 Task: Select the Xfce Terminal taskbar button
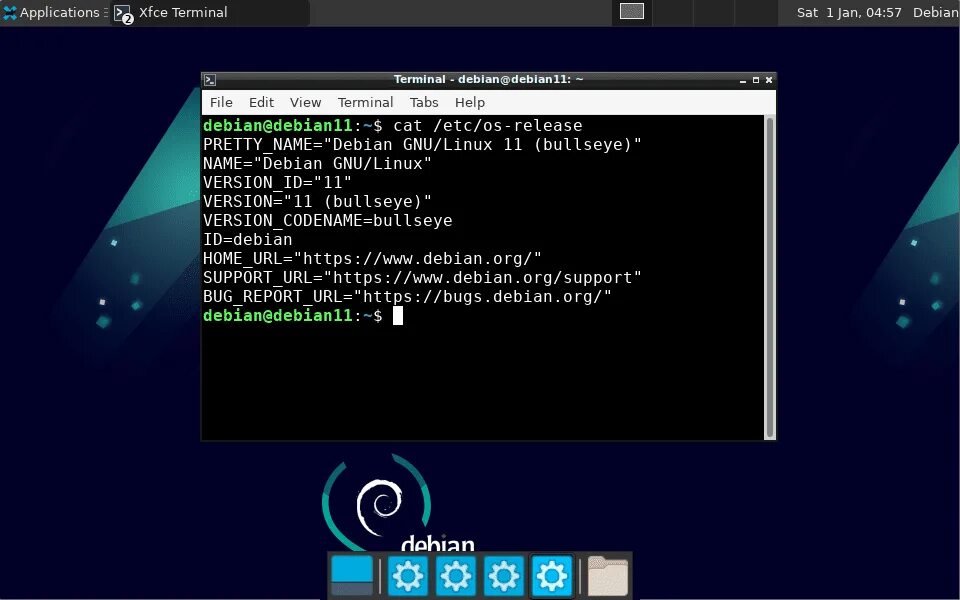[209, 13]
